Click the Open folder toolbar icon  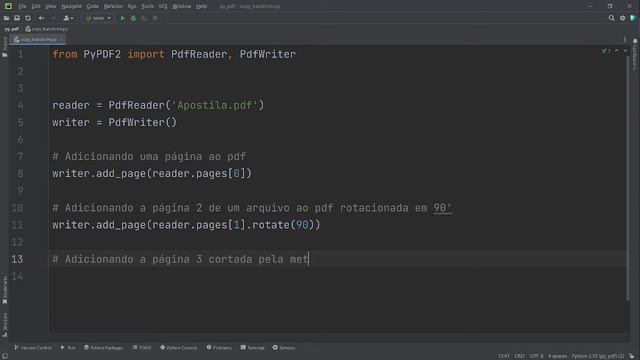pyautogui.click(x=6, y=18)
